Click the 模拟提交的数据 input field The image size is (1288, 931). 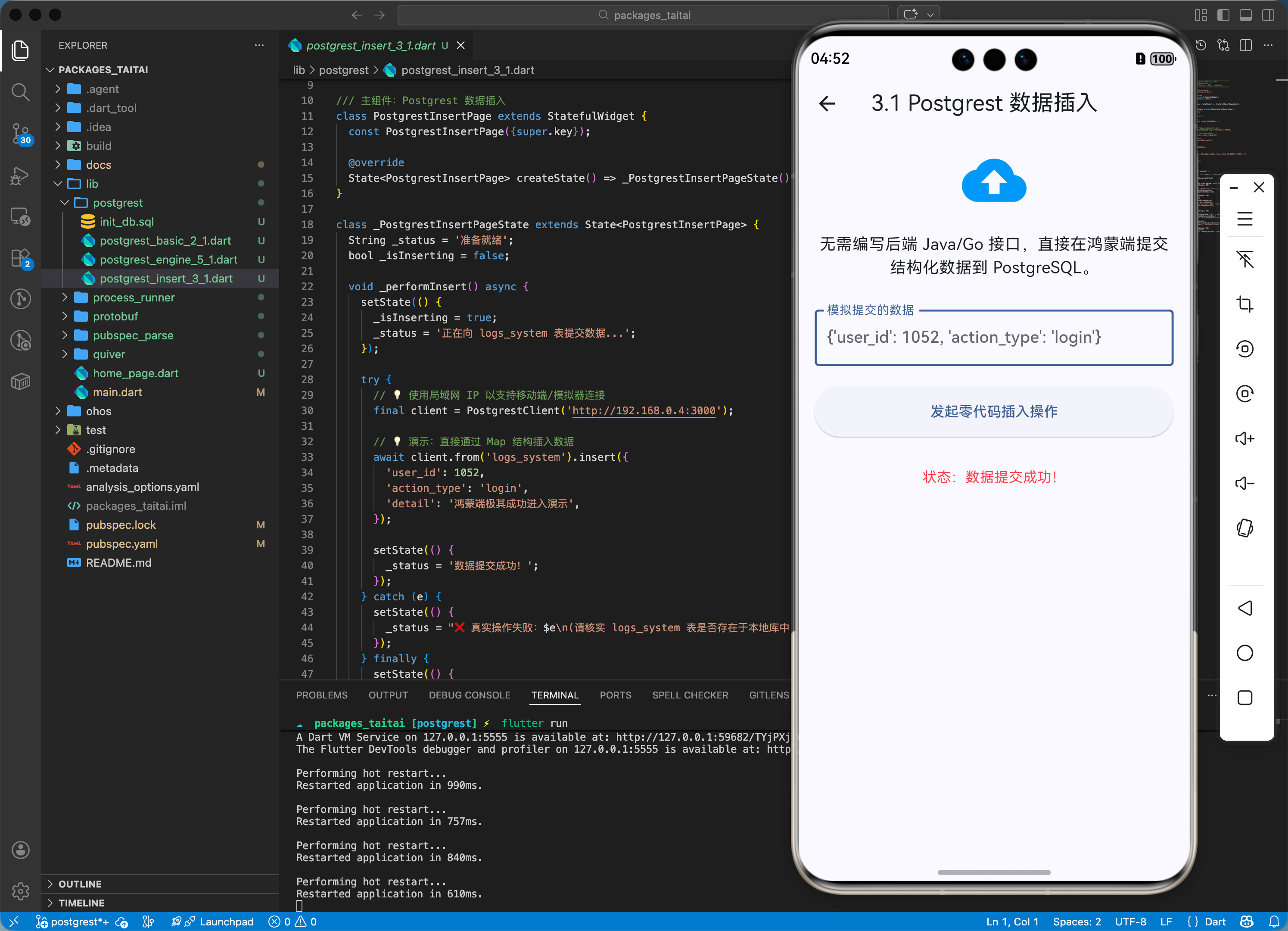coord(993,337)
